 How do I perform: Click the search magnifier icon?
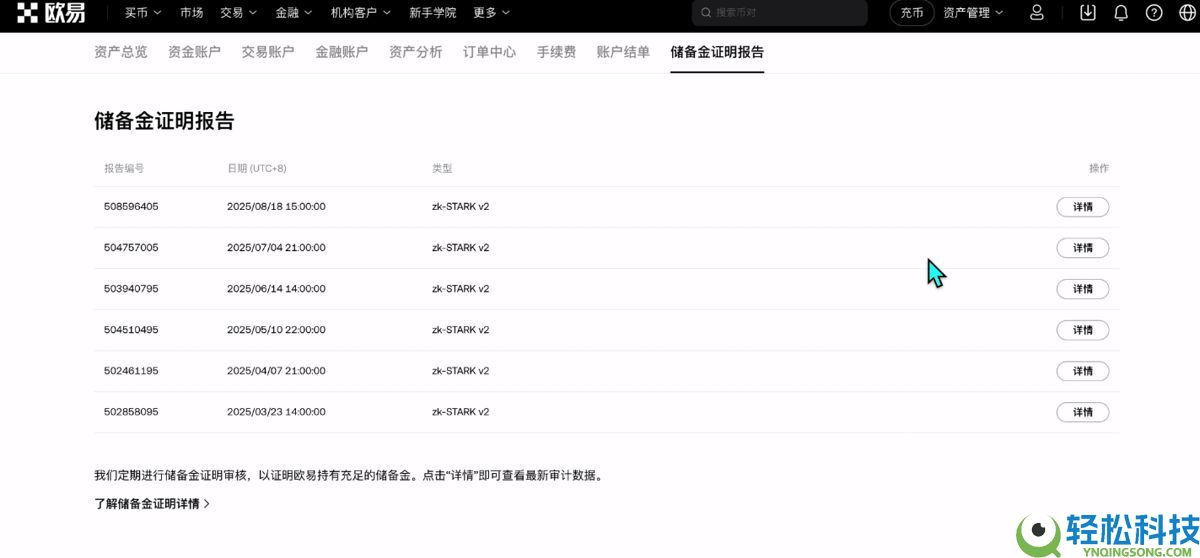707,13
